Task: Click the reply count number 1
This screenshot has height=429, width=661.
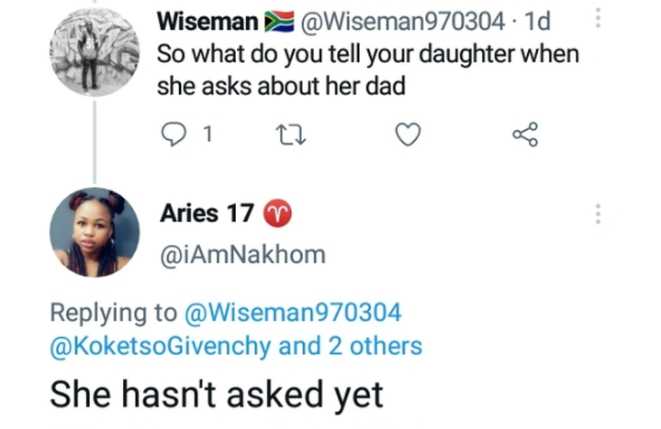Action: [x=207, y=134]
